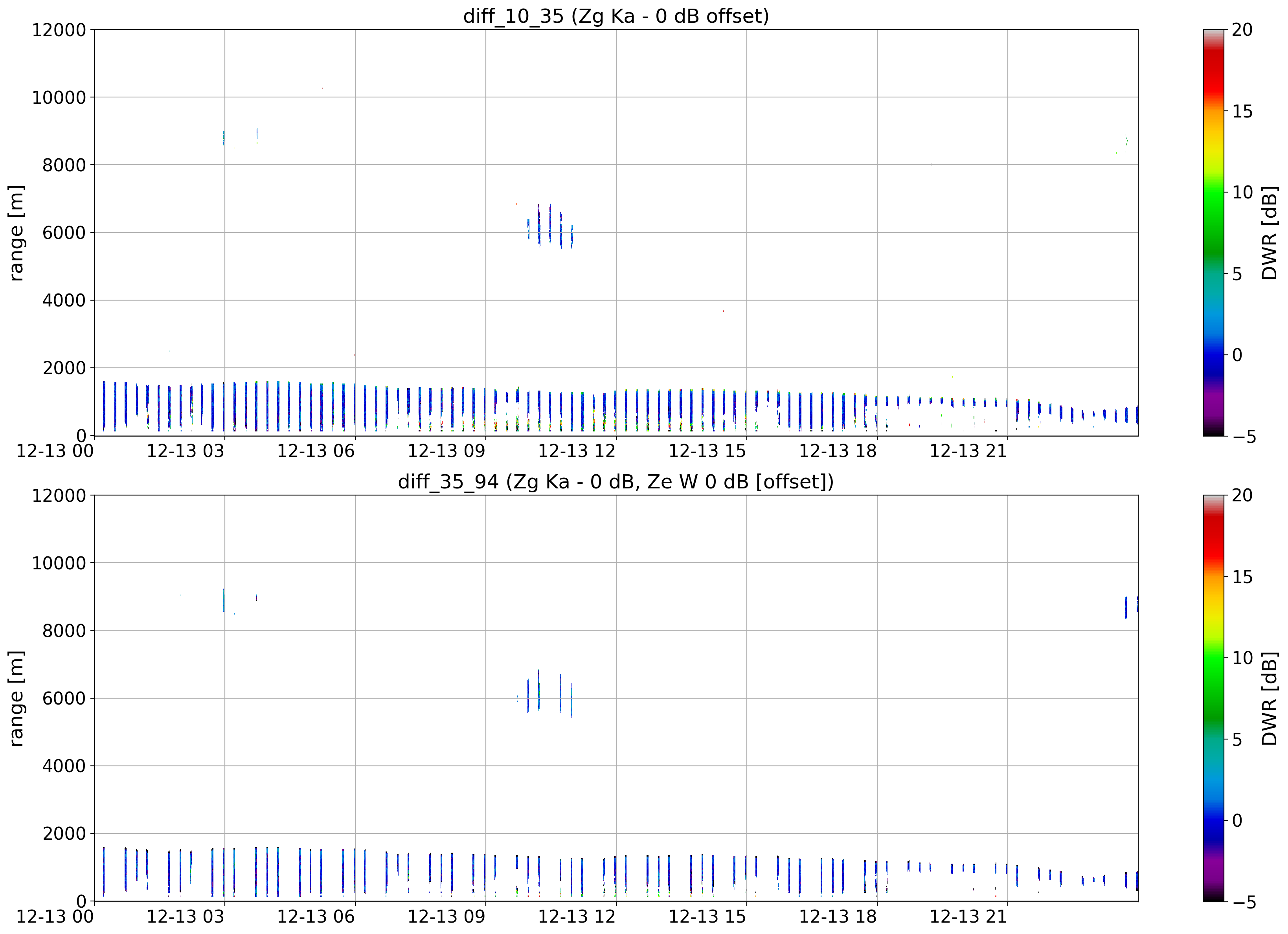Image resolution: width=1288 pixels, height=934 pixels.
Task: Click '12-13 00' x-tick under diff_35_94 plot
Action: tap(55, 917)
